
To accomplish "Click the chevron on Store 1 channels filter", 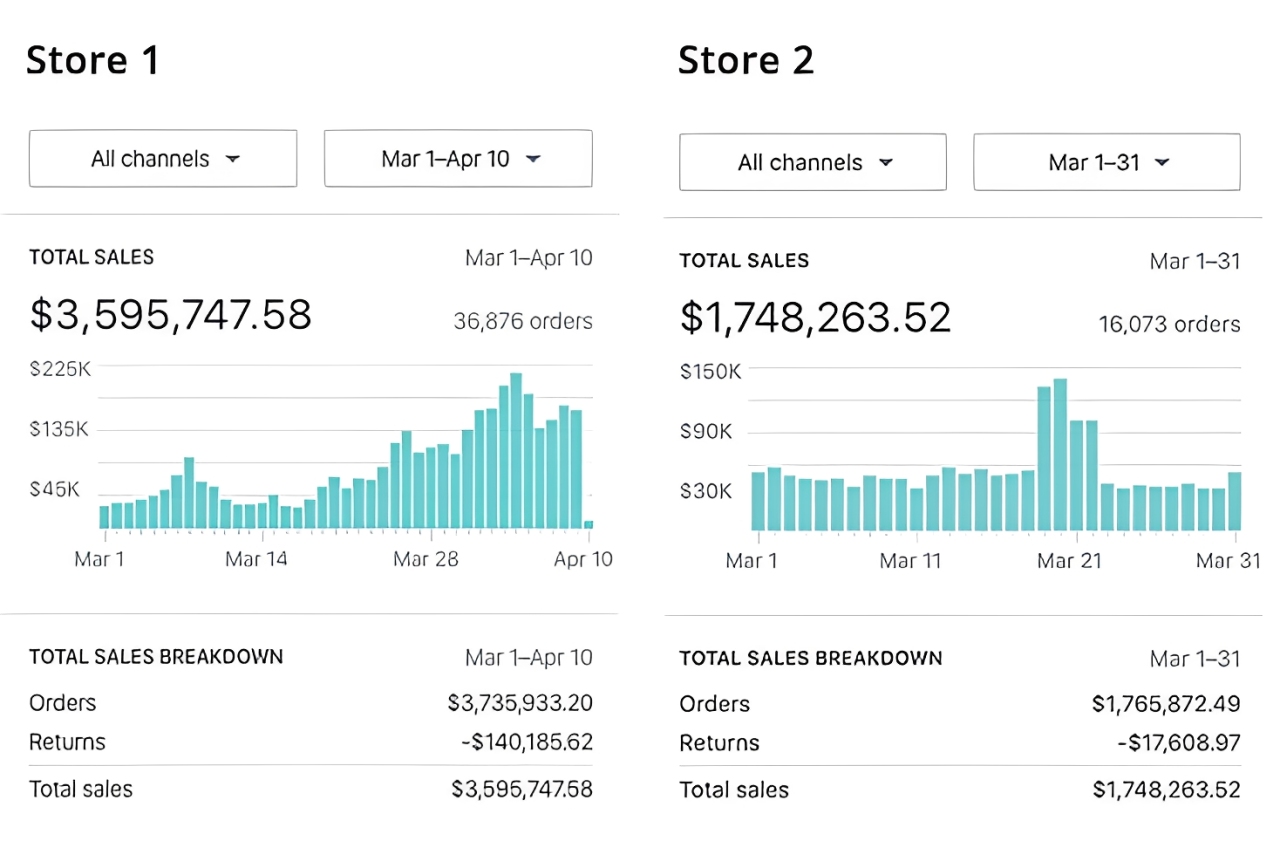I will (233, 158).
